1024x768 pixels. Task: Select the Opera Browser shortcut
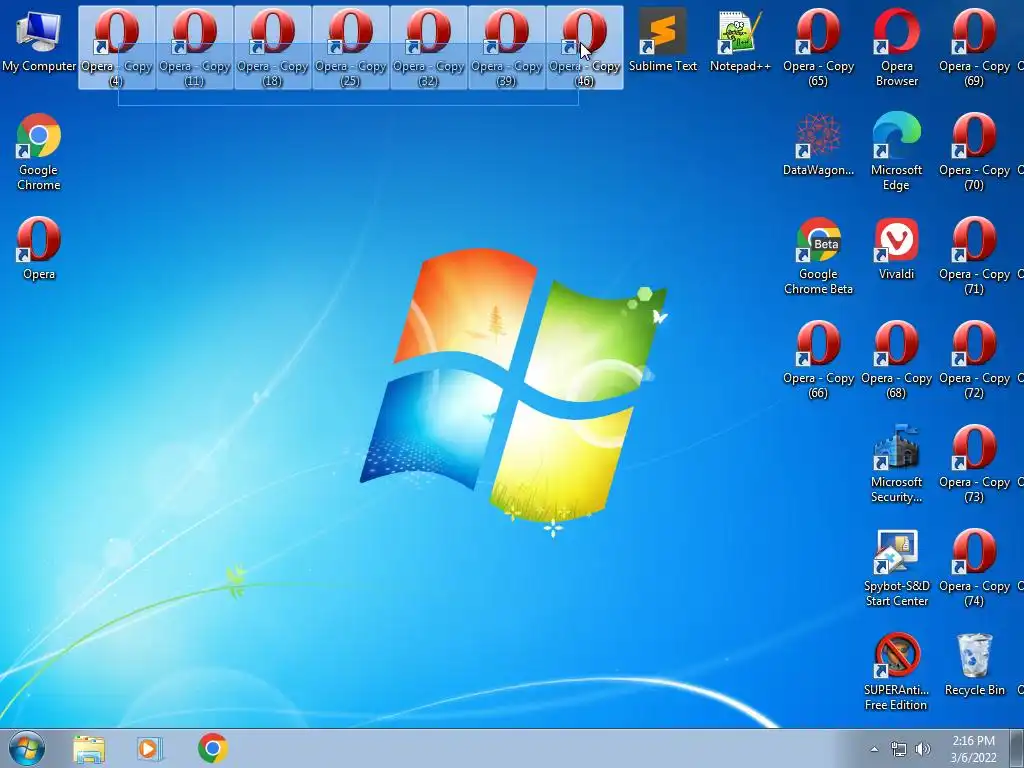coord(897,48)
